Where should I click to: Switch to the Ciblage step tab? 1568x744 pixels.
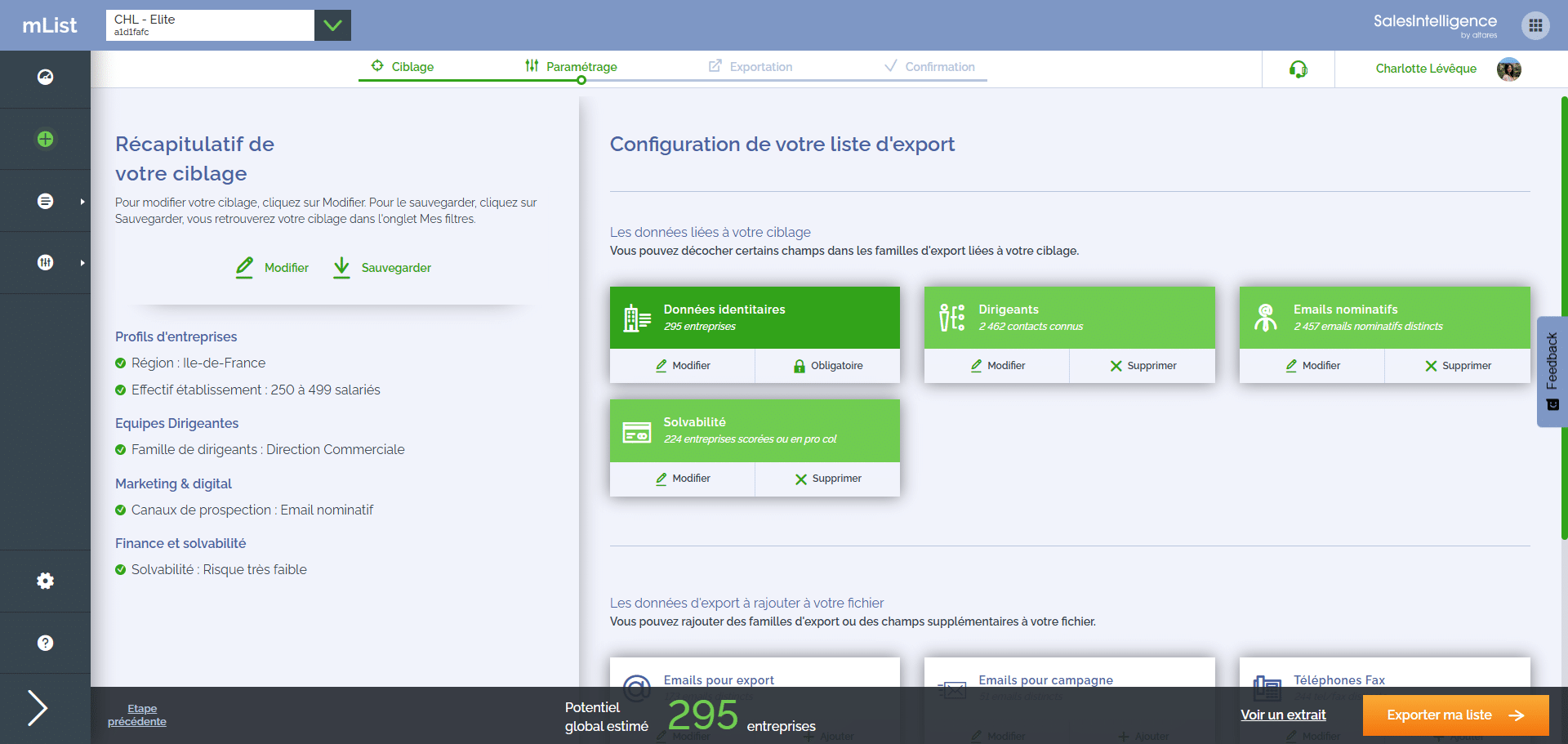(403, 67)
